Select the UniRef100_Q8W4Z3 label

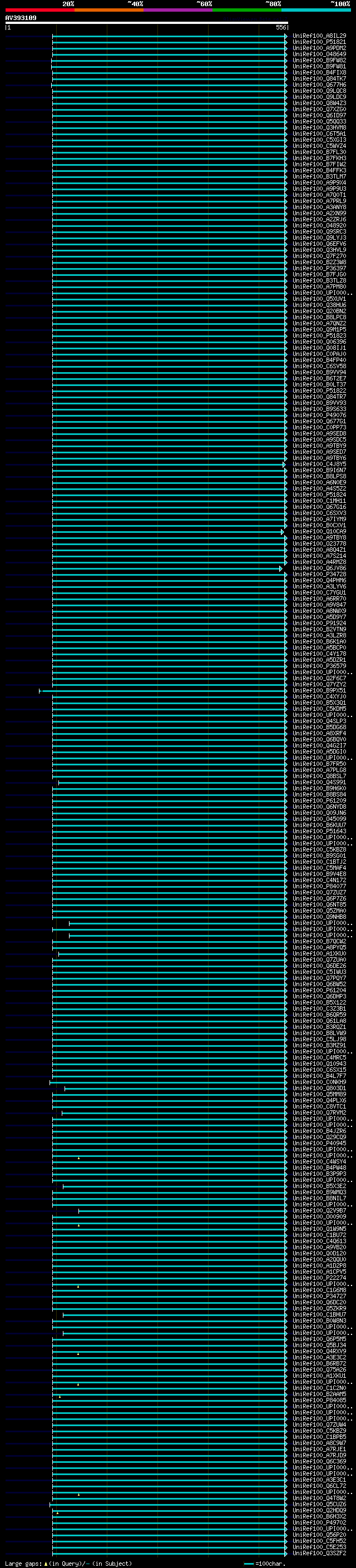pyautogui.click(x=319, y=103)
